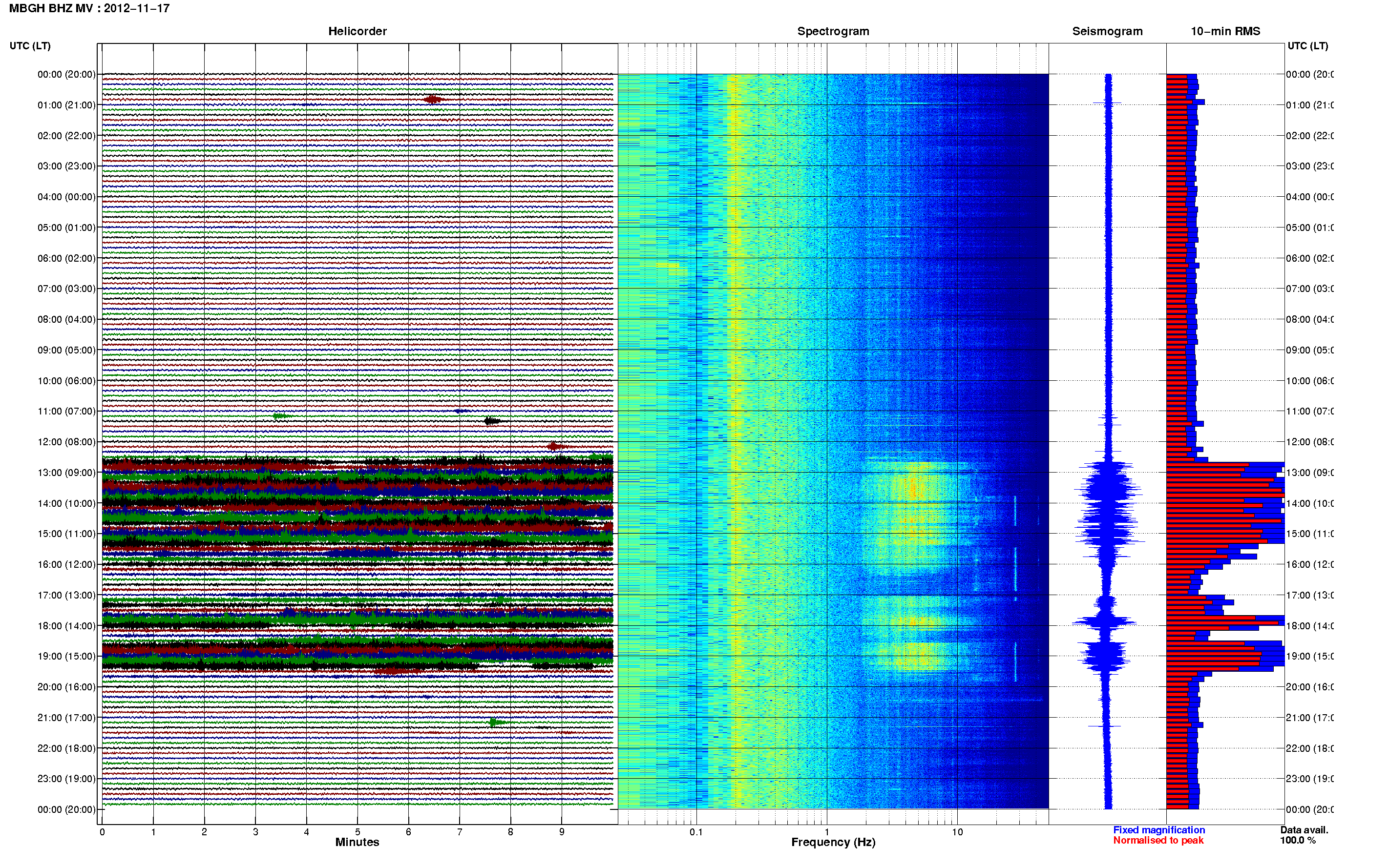This screenshot has height=868, width=1389.
Task: Click the left '11:00 (07:00)' time label
Action: [x=66, y=411]
